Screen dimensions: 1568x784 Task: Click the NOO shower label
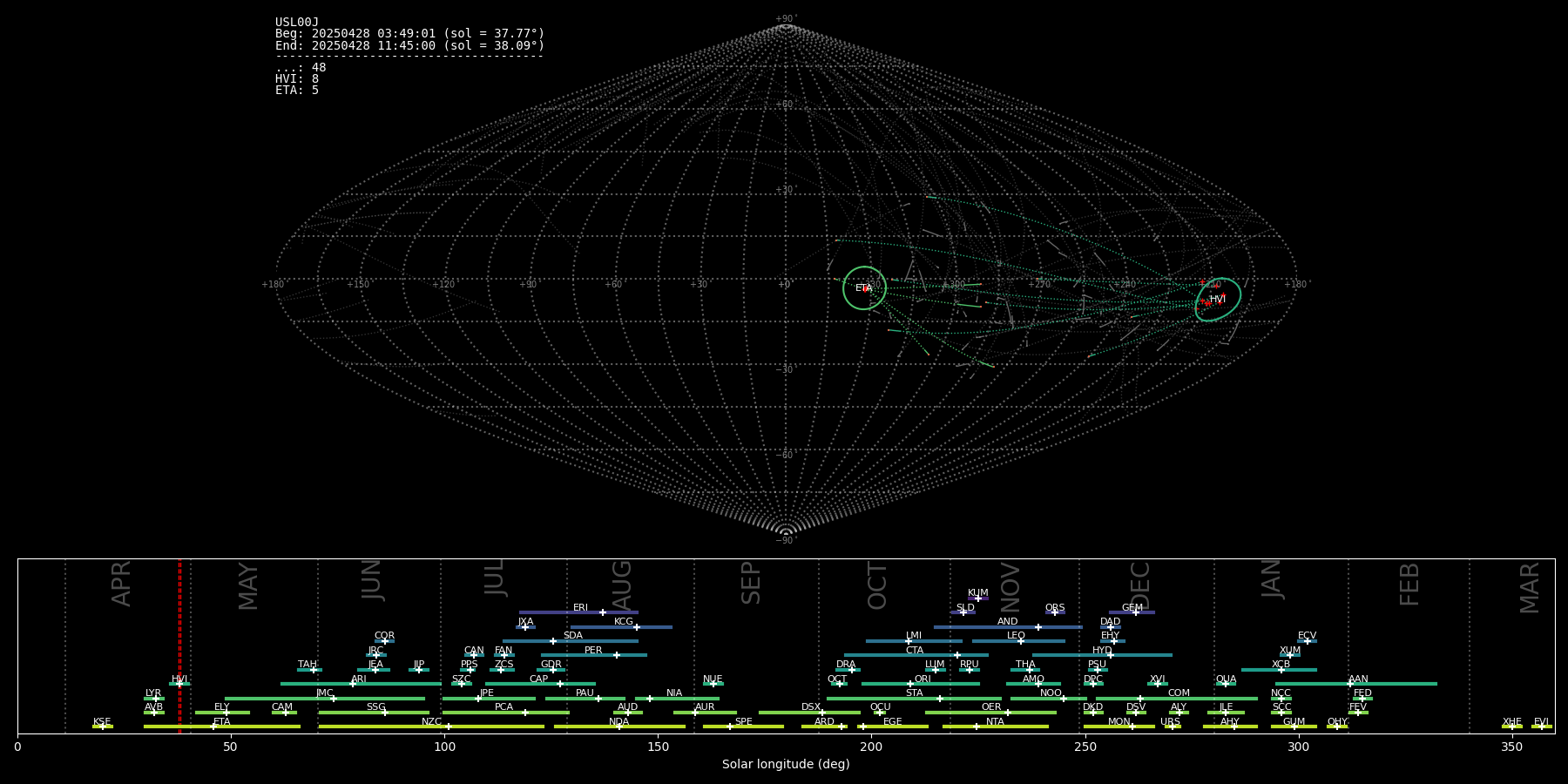point(1051,693)
